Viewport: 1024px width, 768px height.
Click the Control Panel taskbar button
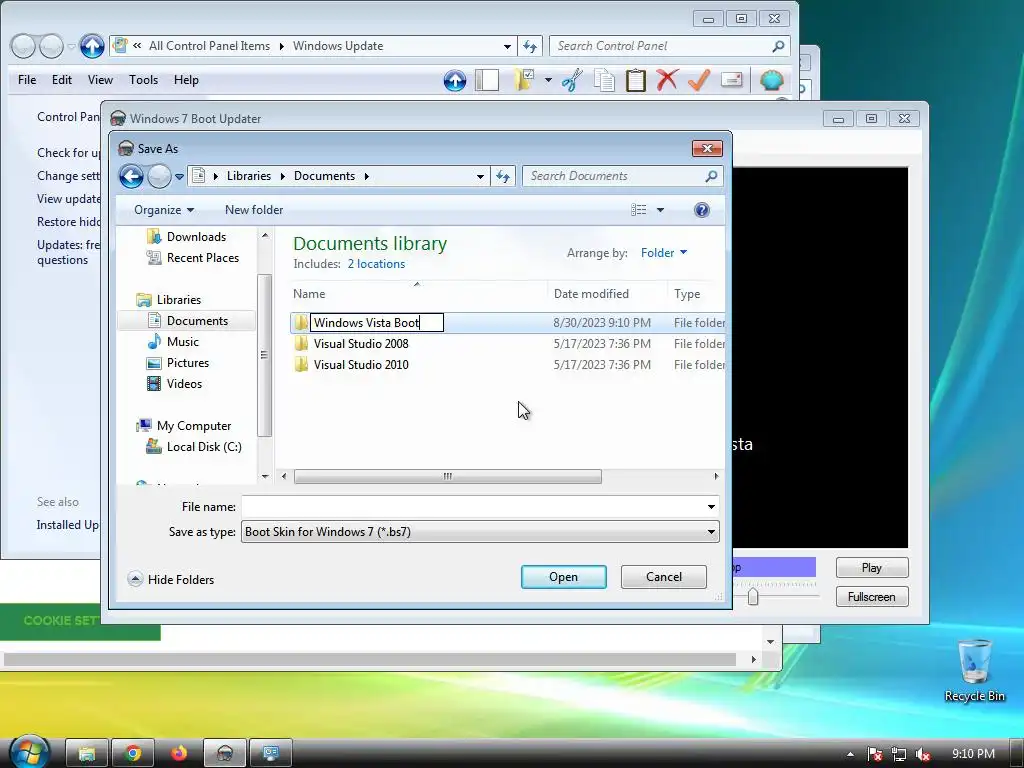[x=270, y=753]
